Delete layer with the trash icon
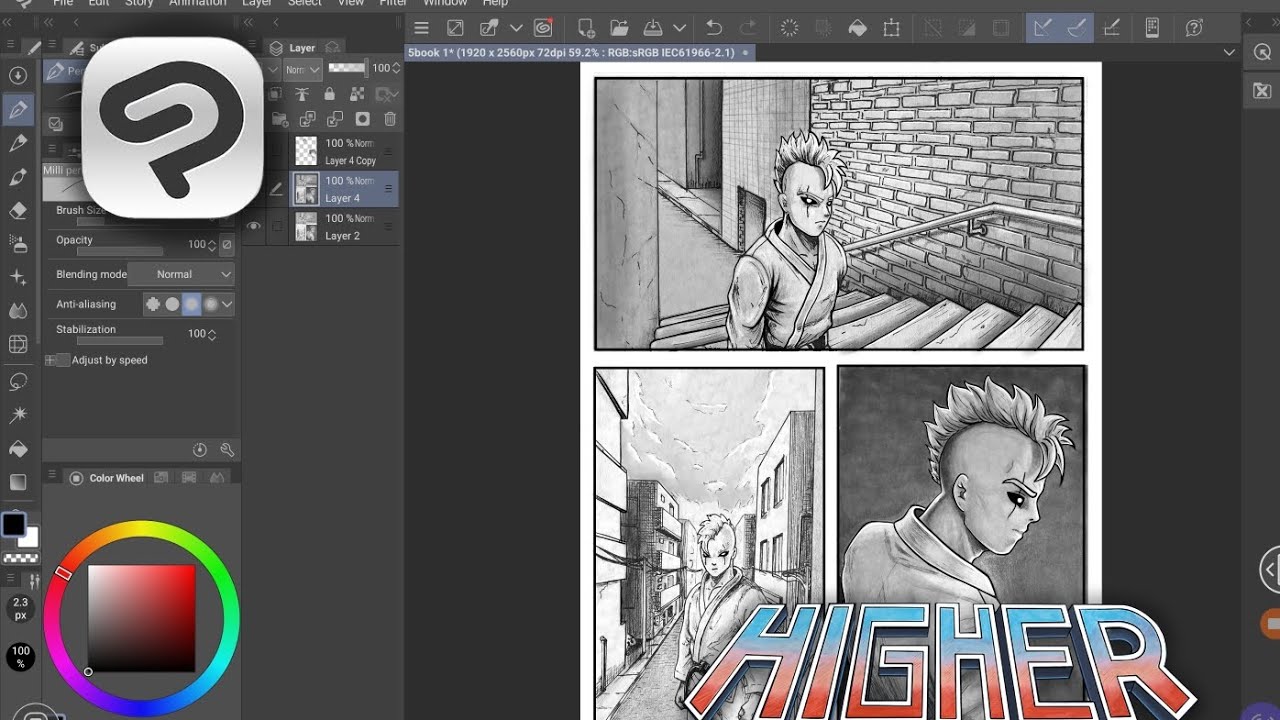Image resolution: width=1280 pixels, height=720 pixels. click(390, 119)
